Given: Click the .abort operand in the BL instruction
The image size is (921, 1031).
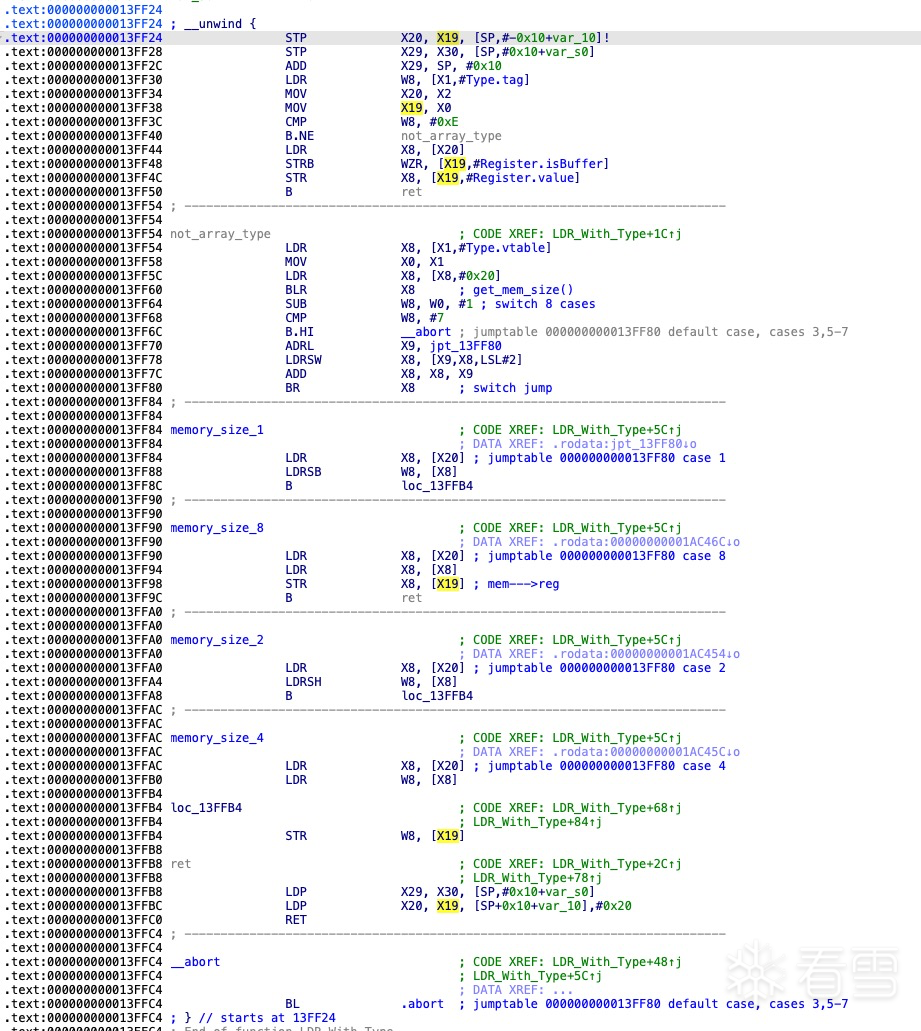Looking at the screenshot, I should click(x=422, y=1004).
